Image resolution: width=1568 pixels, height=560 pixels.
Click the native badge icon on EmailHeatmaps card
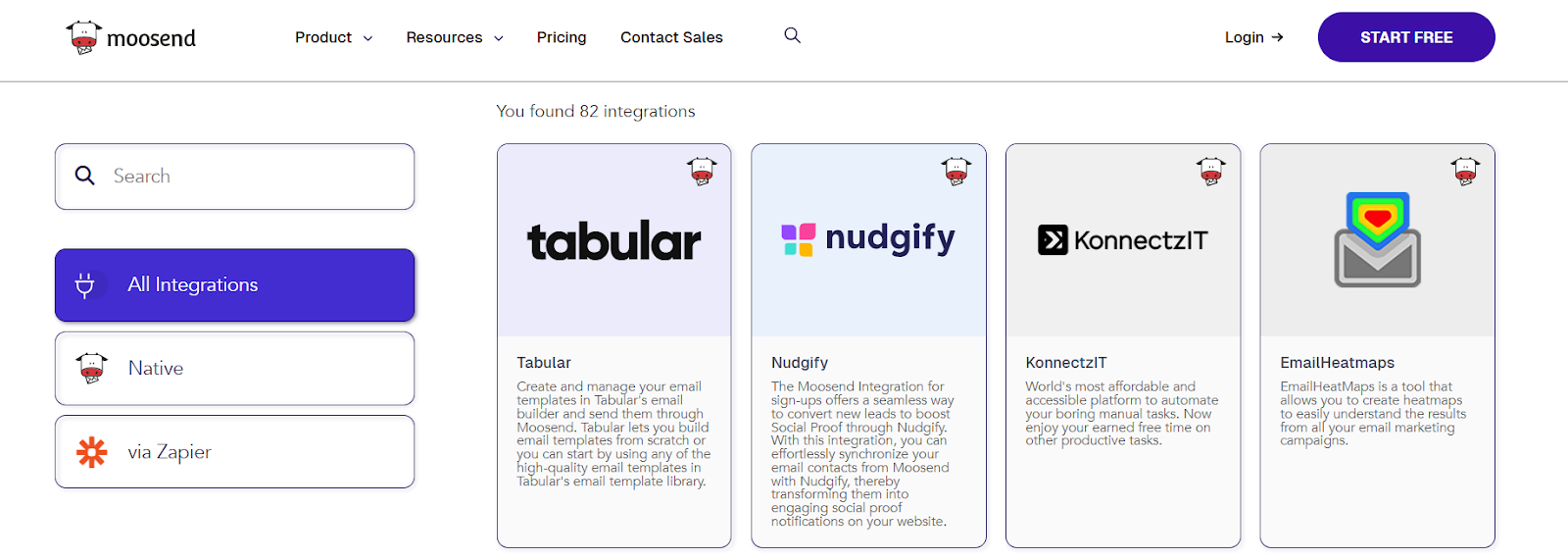[1465, 171]
